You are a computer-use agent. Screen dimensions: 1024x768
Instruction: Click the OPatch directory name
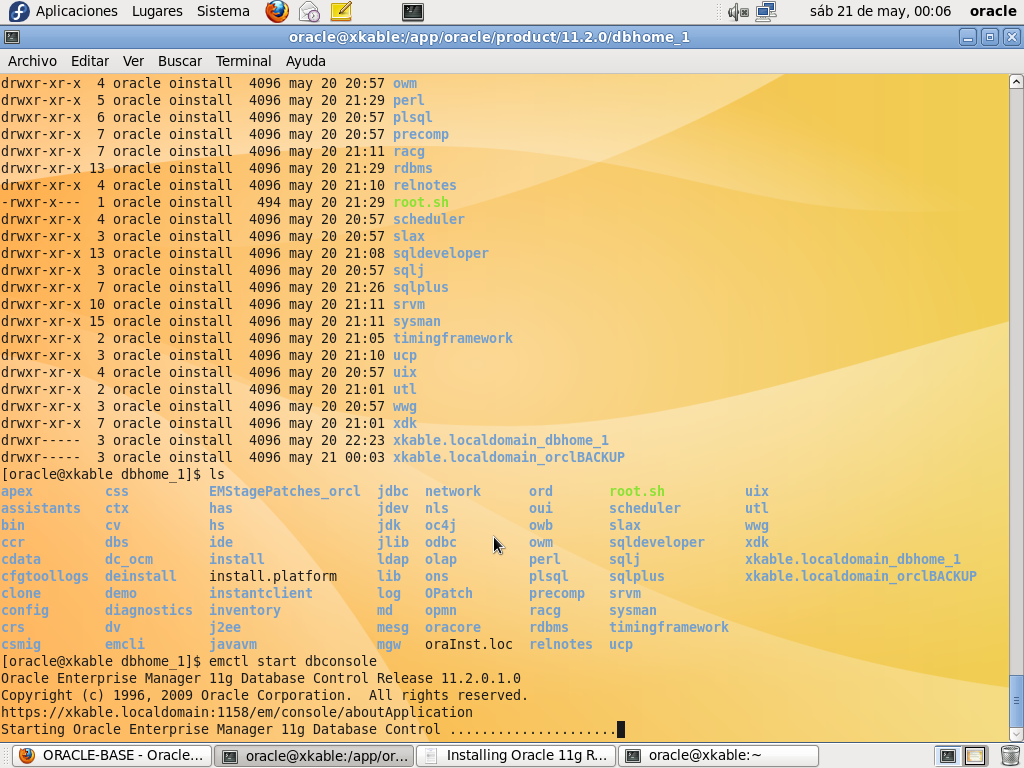tap(448, 593)
